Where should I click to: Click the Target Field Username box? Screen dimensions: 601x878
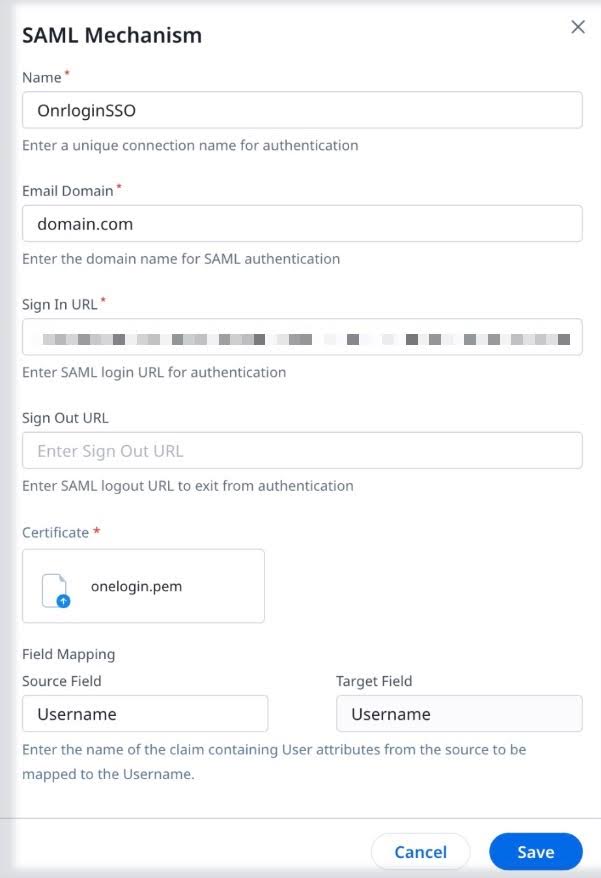458,713
